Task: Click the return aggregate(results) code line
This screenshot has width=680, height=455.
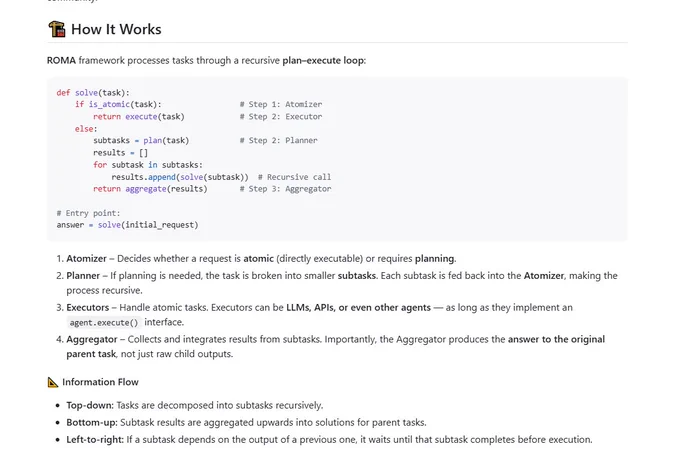Action: pos(150,189)
